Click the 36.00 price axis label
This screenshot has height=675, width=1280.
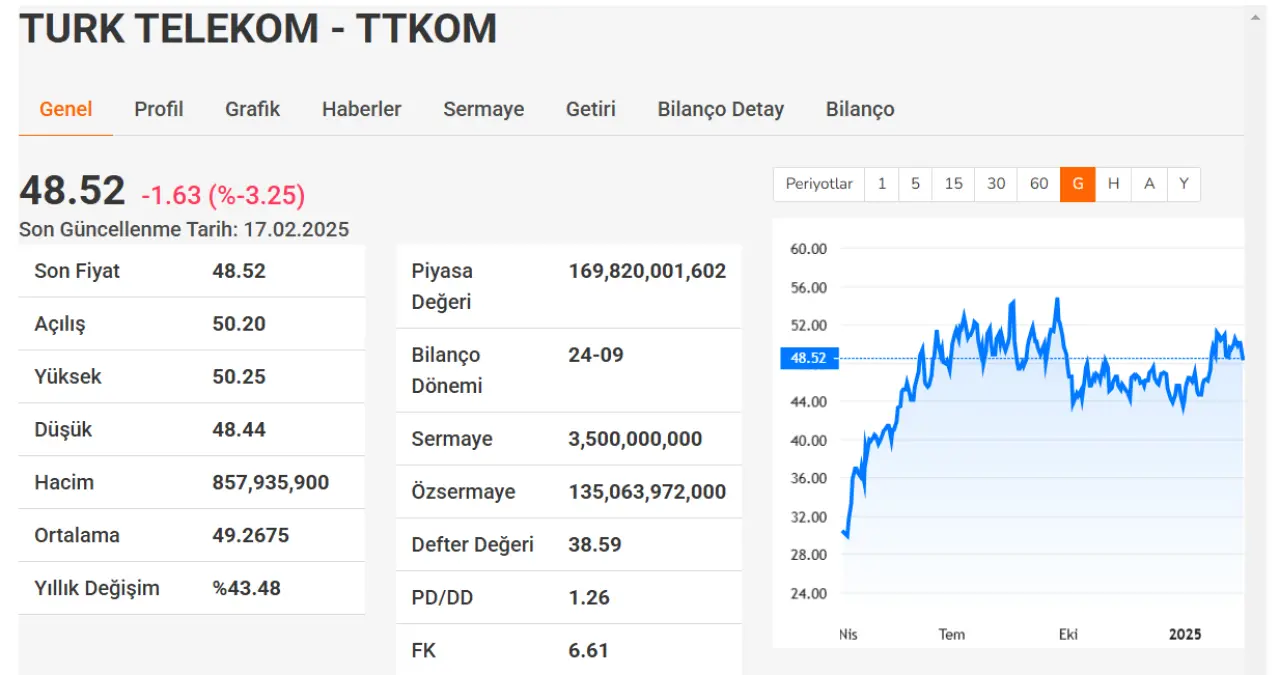pyautogui.click(x=809, y=478)
